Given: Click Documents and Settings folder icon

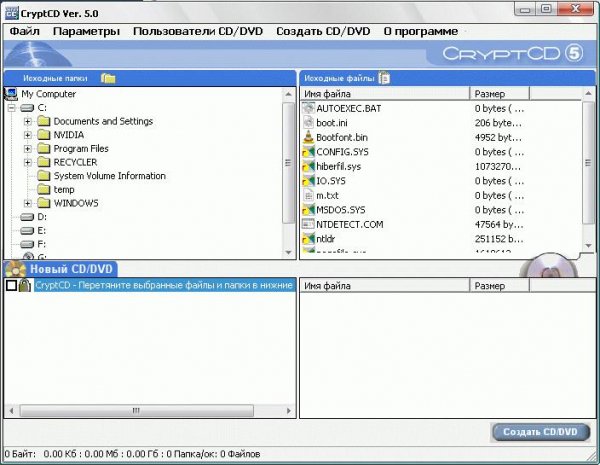Looking at the screenshot, I should pos(44,121).
